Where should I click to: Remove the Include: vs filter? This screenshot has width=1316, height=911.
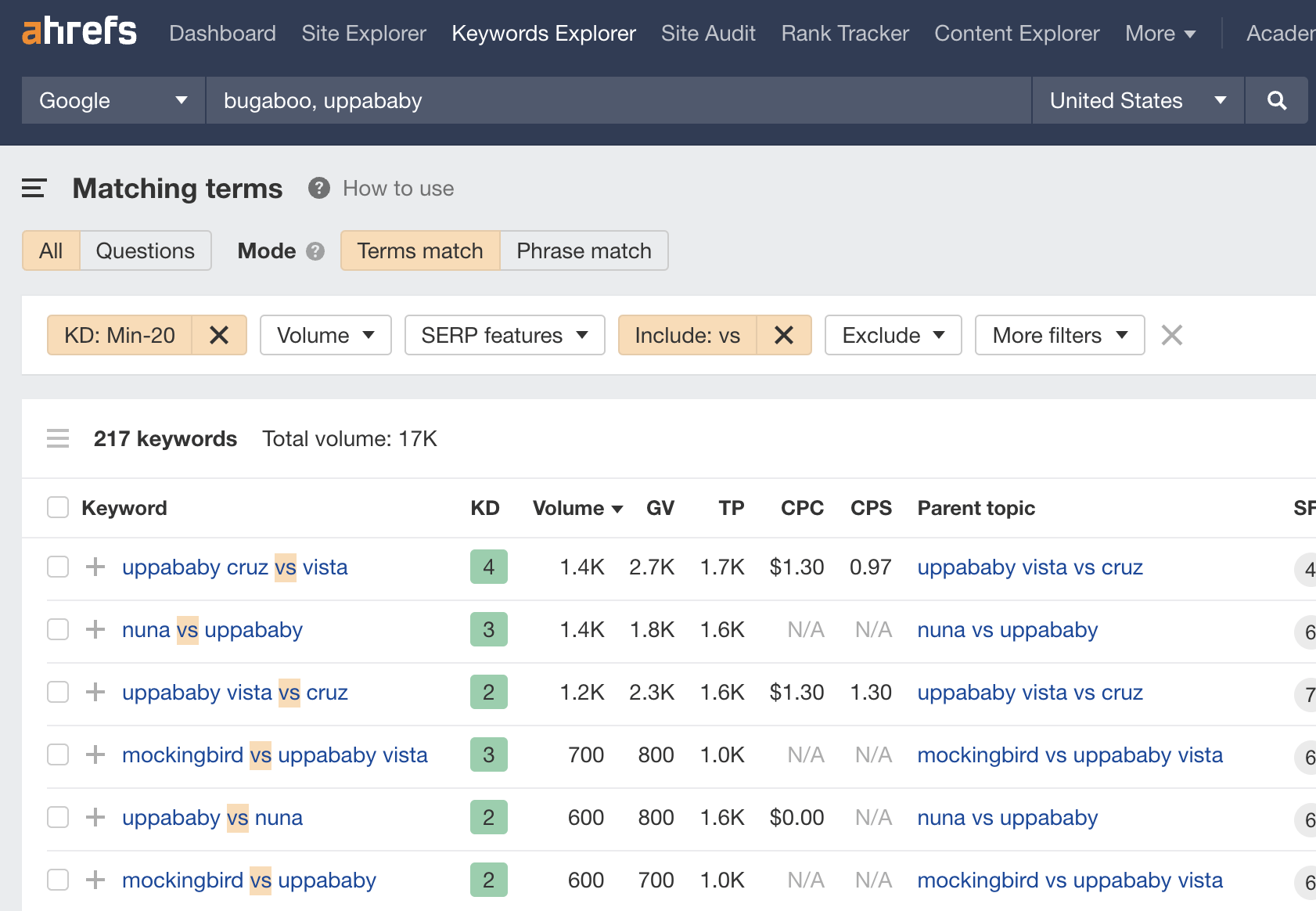point(783,335)
